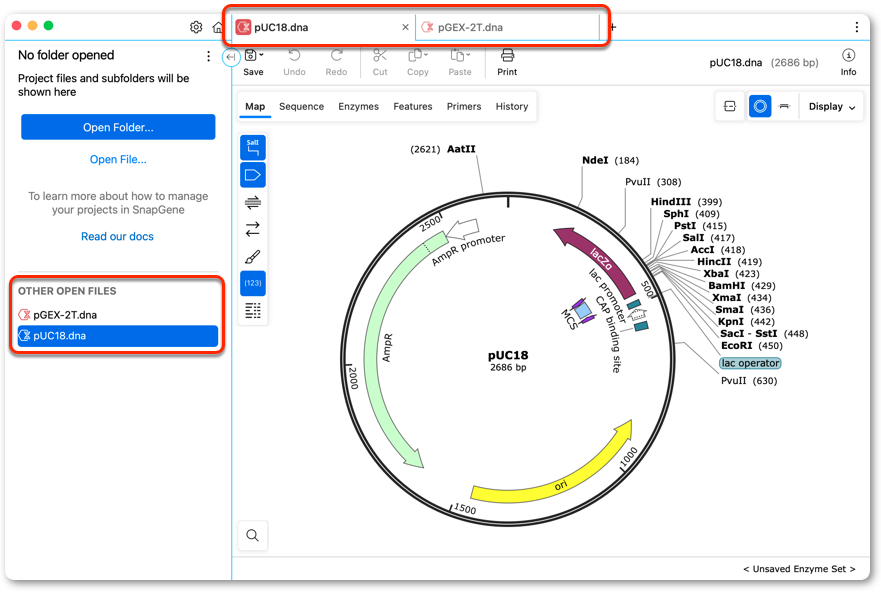Click the Print icon
The width and height of the screenshot is (881, 597).
point(507,62)
